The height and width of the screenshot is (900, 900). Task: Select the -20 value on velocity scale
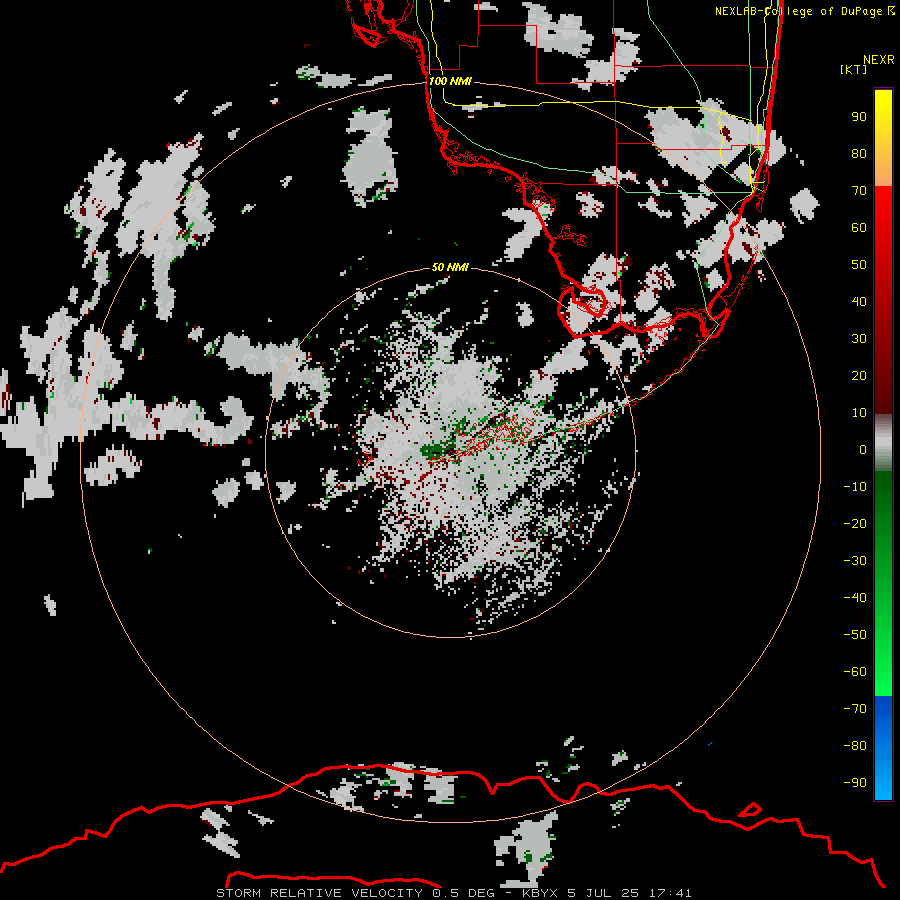coord(855,524)
